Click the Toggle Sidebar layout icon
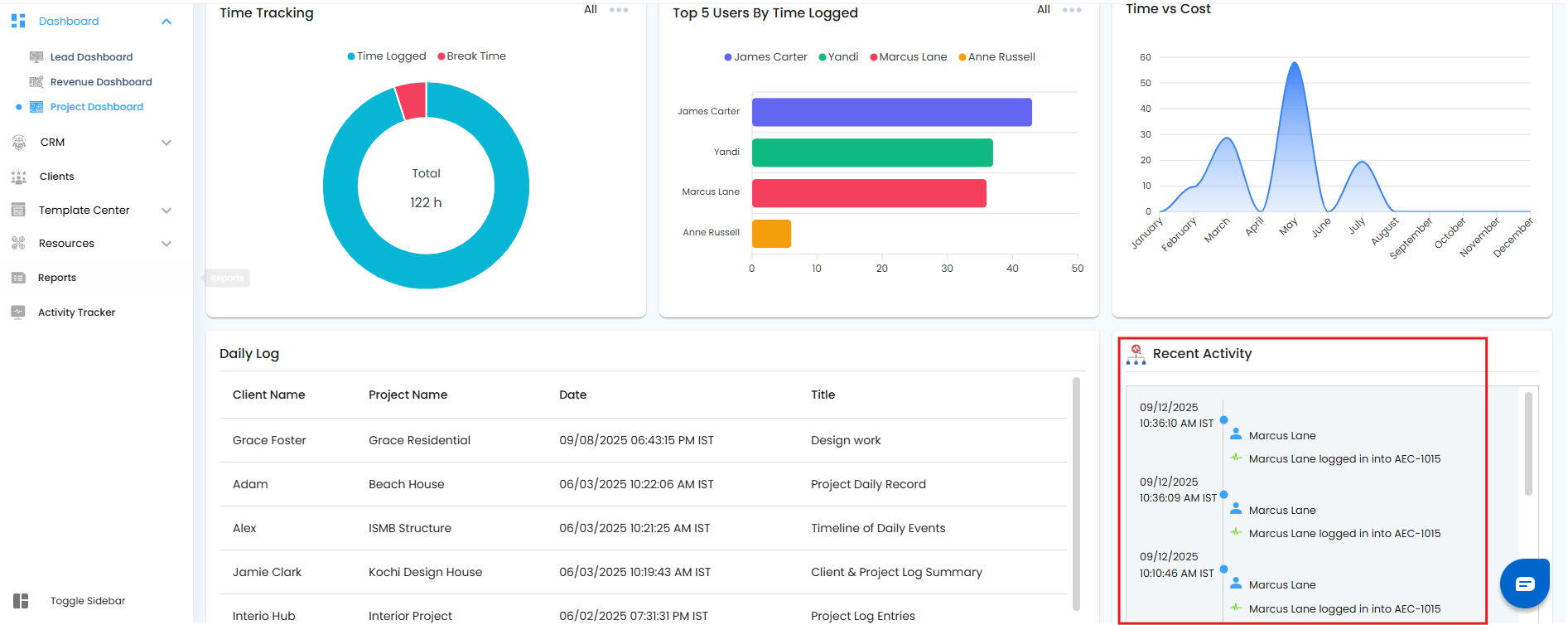The width and height of the screenshot is (1568, 625). pos(21,601)
